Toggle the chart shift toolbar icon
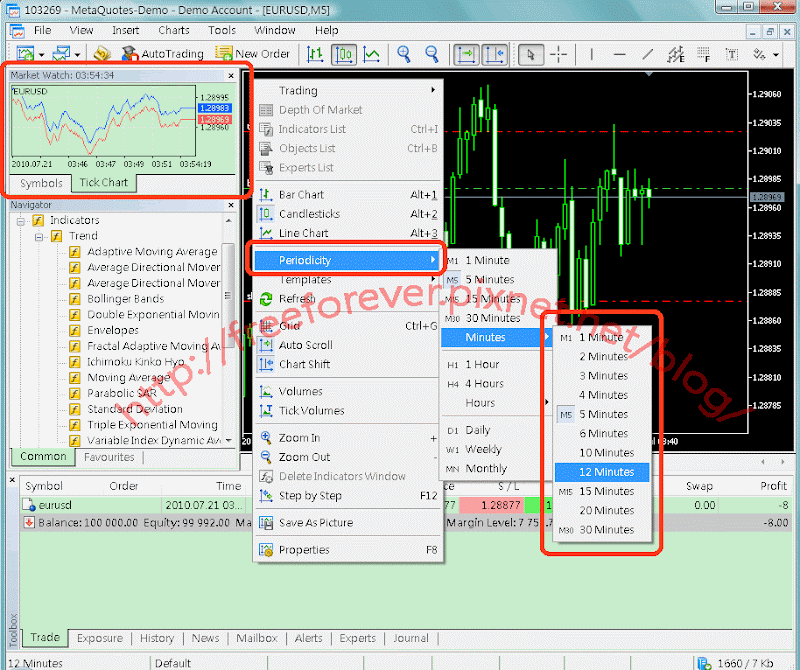The height and width of the screenshot is (670, 800). click(x=495, y=54)
